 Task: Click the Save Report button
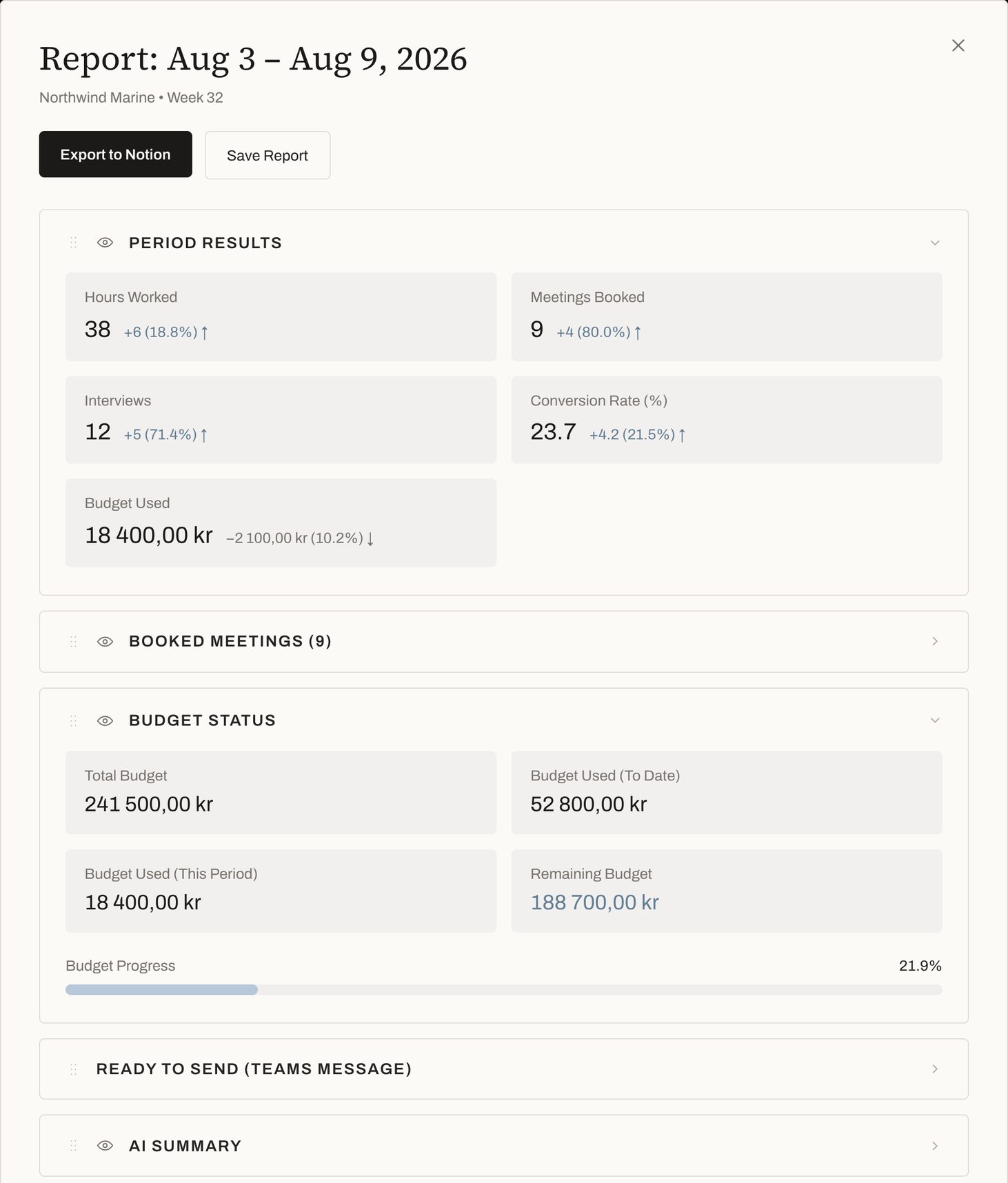click(x=268, y=155)
